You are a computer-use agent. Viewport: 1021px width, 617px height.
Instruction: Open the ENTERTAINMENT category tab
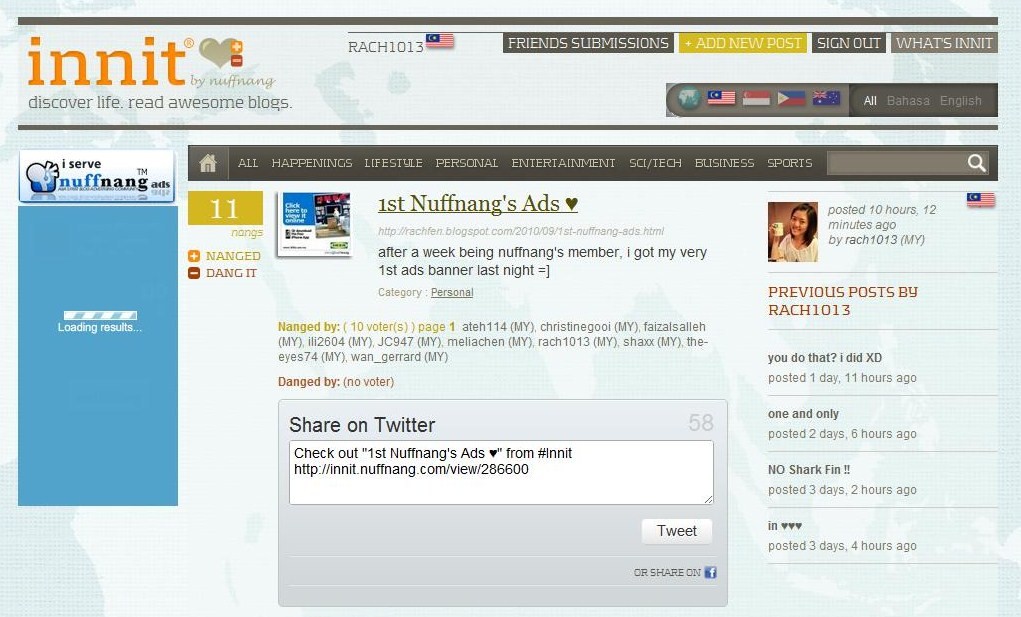pyautogui.click(x=563, y=163)
